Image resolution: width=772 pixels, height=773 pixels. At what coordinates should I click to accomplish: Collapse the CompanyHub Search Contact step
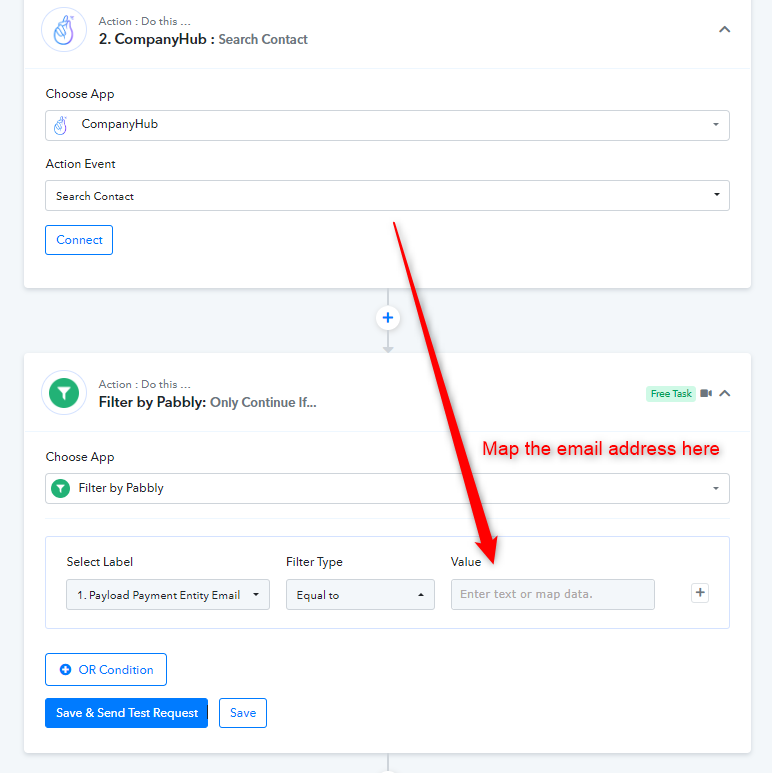[724, 30]
